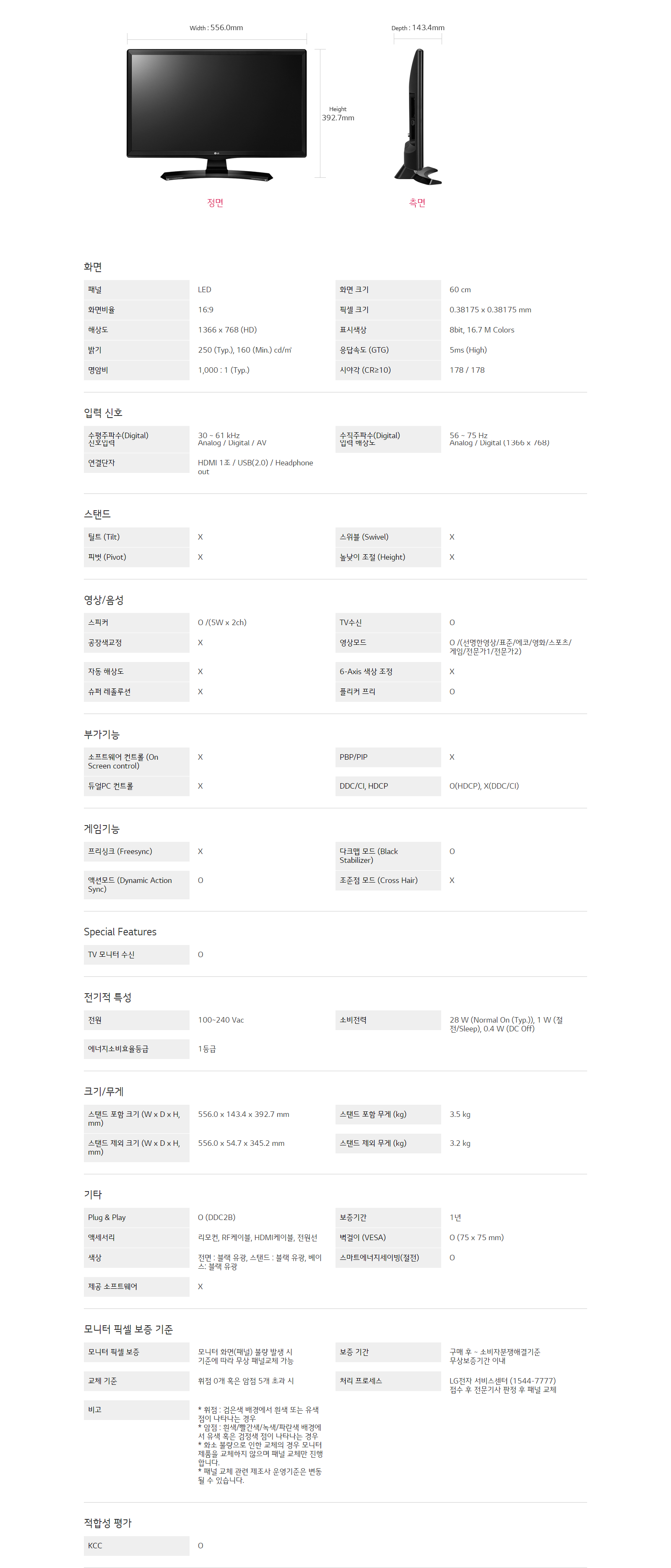Click the pink 정면 label
Screen dimensions: 671x1568
(215, 202)
